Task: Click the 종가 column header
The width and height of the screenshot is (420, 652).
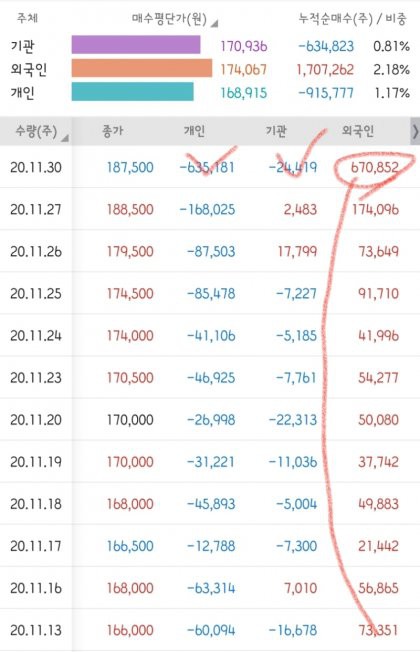Action: tap(113, 131)
